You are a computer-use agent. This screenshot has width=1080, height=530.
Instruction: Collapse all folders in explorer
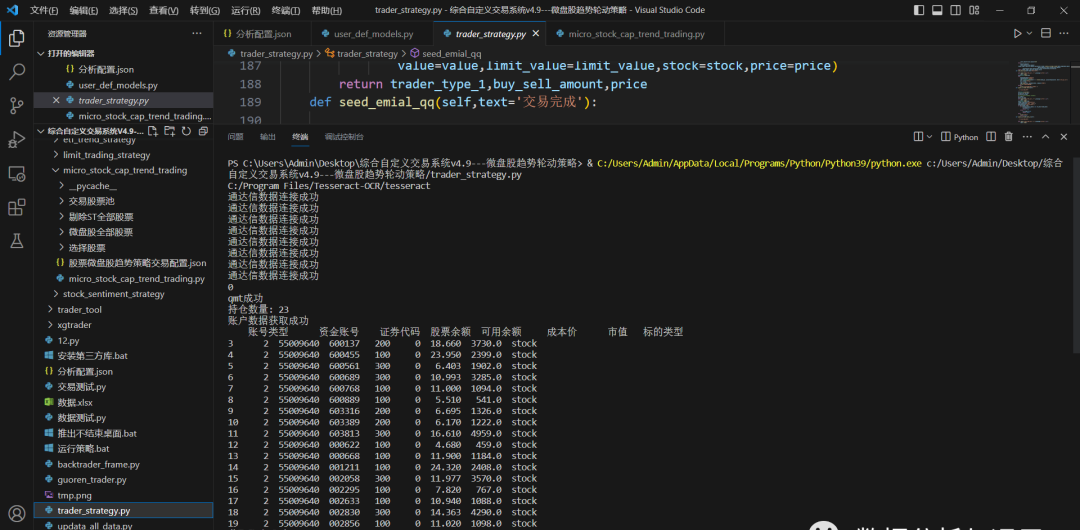[202, 131]
